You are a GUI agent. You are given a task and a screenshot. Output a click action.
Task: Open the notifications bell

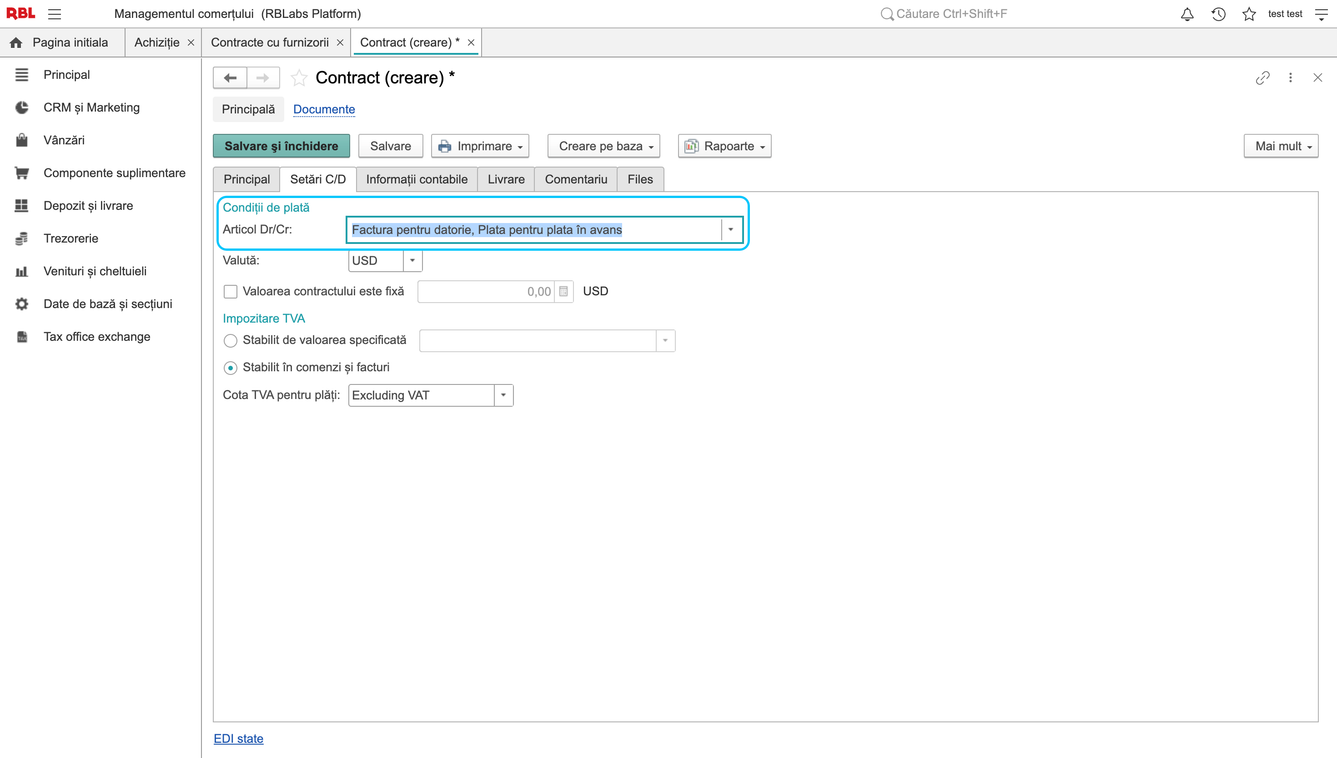pyautogui.click(x=1187, y=14)
